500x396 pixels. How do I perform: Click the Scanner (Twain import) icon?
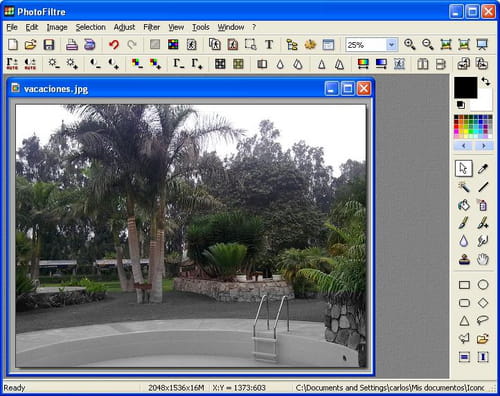click(90, 44)
